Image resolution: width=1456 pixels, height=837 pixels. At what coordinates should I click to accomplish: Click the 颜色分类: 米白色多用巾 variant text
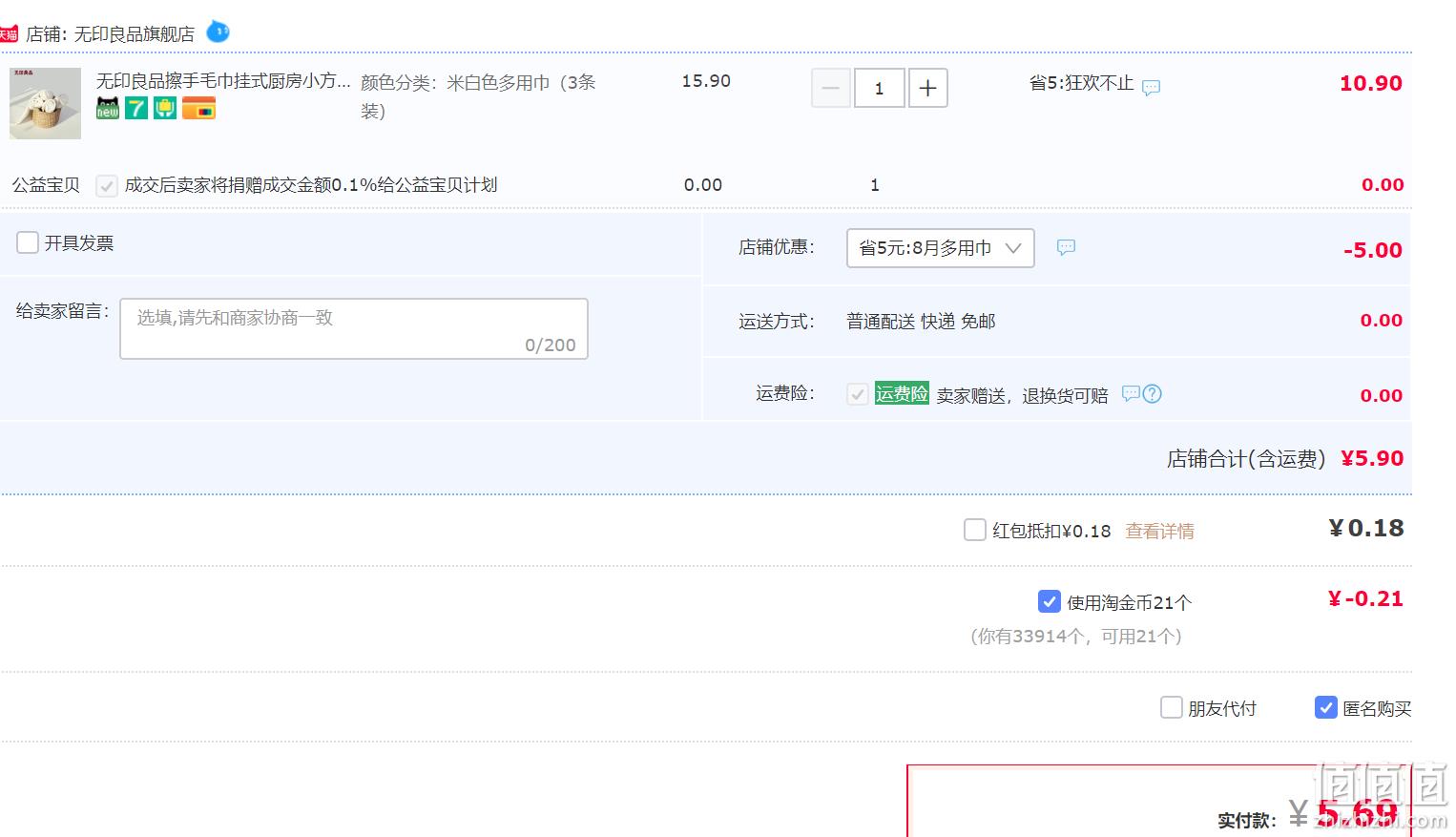pyautogui.click(x=478, y=96)
